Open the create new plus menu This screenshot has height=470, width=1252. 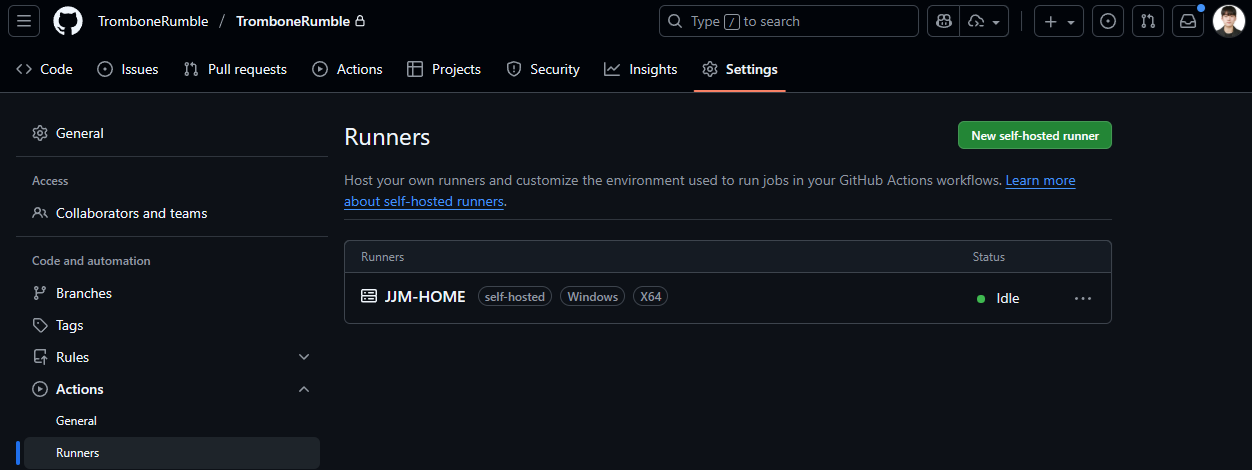point(1058,21)
